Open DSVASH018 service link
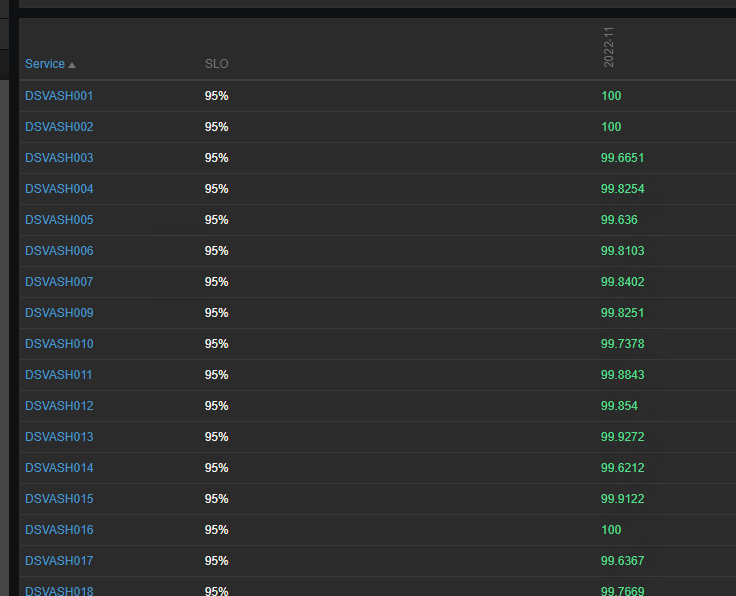Image resolution: width=736 pixels, height=596 pixels. (59, 590)
